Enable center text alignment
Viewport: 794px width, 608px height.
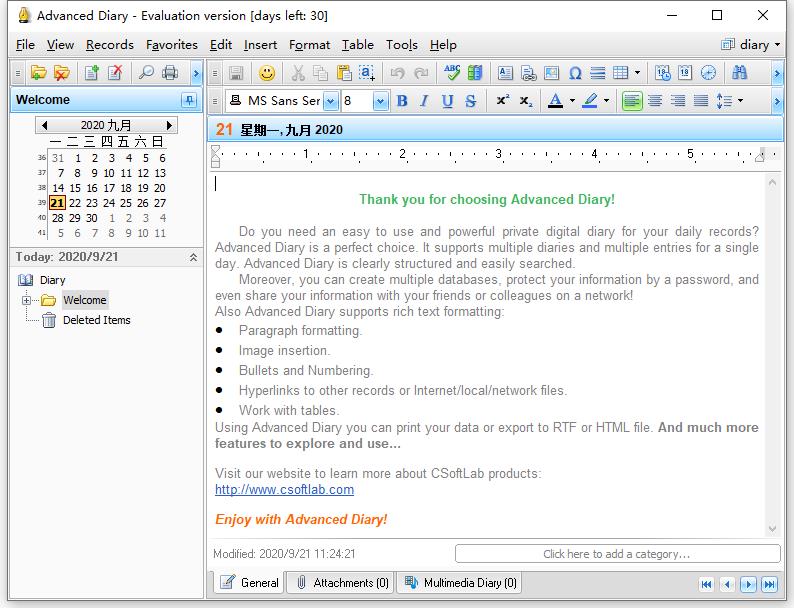coord(655,101)
